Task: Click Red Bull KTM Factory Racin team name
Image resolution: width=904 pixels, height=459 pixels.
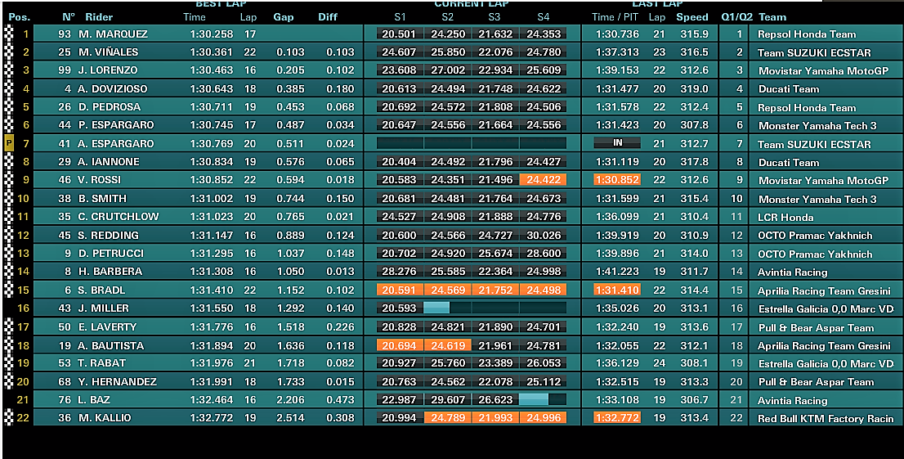Action: point(826,419)
